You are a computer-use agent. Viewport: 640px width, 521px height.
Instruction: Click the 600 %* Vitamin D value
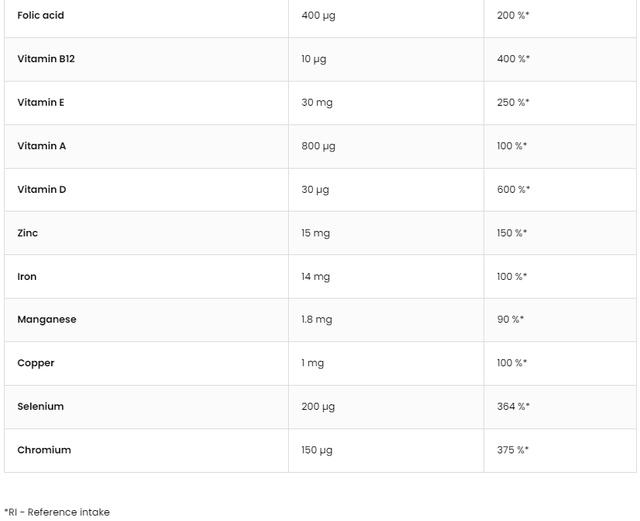[x=513, y=189]
